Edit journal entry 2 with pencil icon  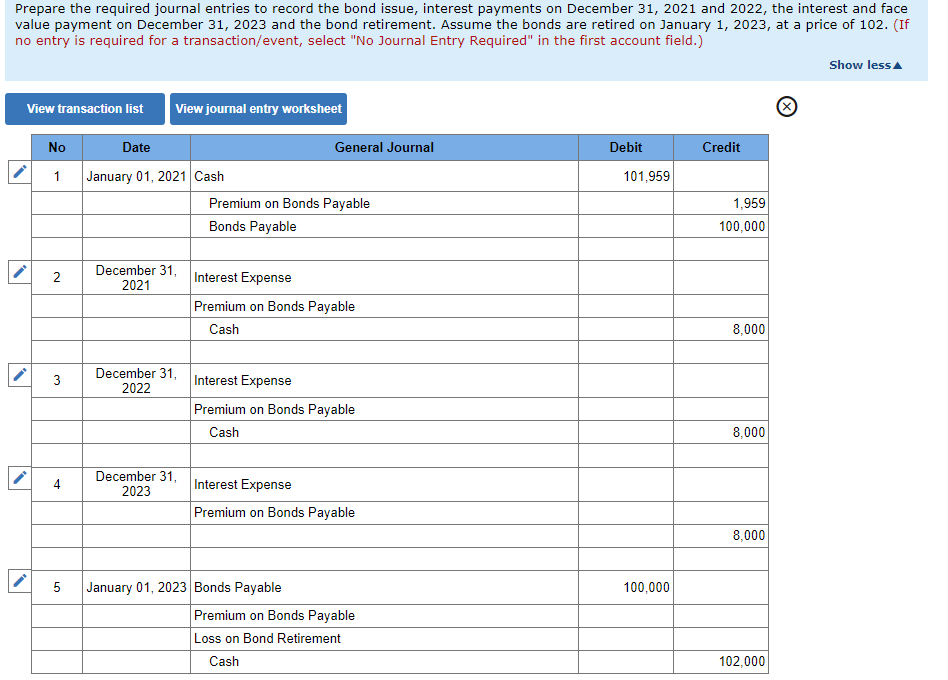click(19, 272)
